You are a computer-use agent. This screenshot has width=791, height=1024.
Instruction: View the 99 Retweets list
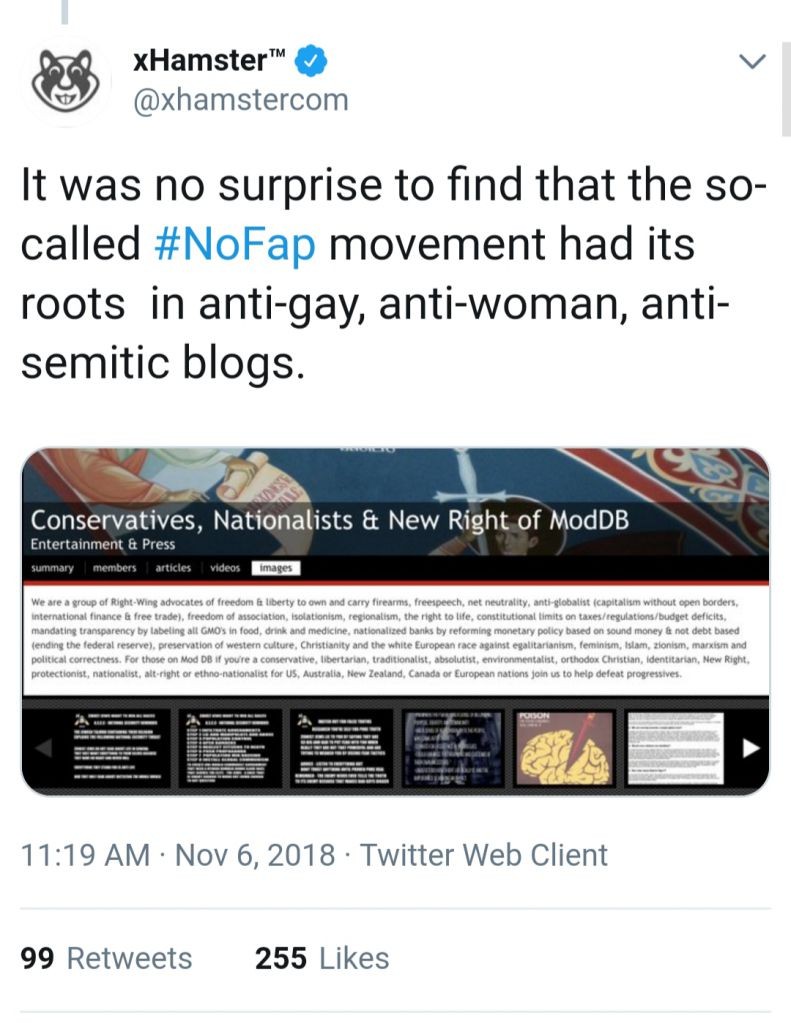tap(107, 958)
